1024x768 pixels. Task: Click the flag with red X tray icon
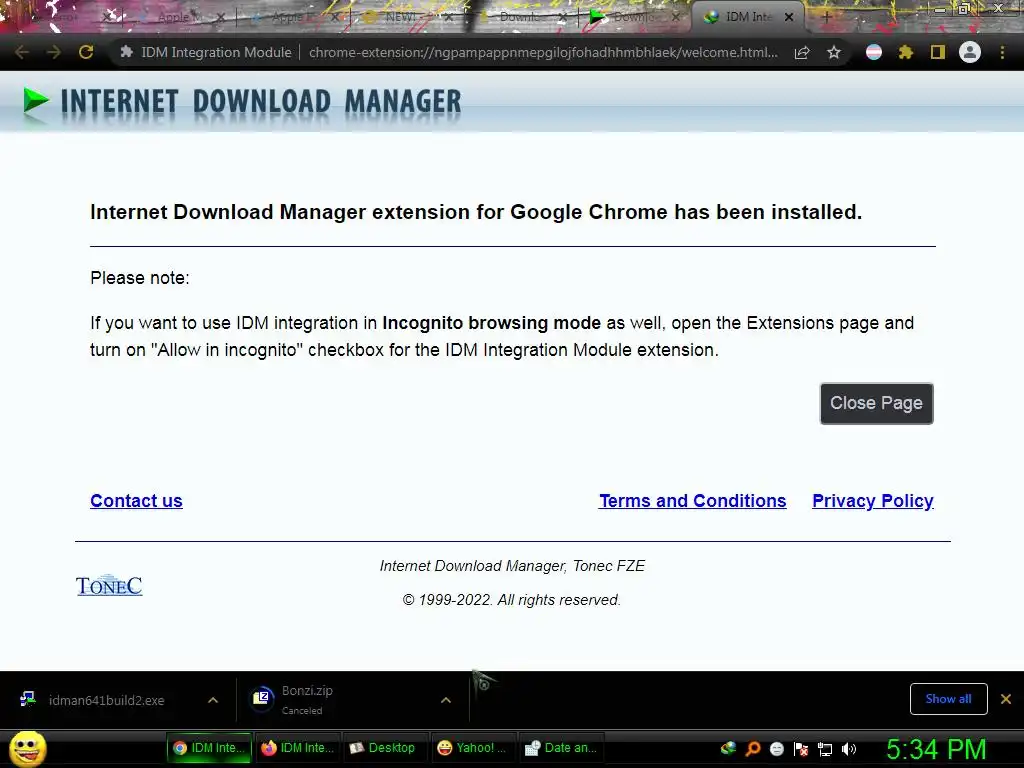point(801,748)
